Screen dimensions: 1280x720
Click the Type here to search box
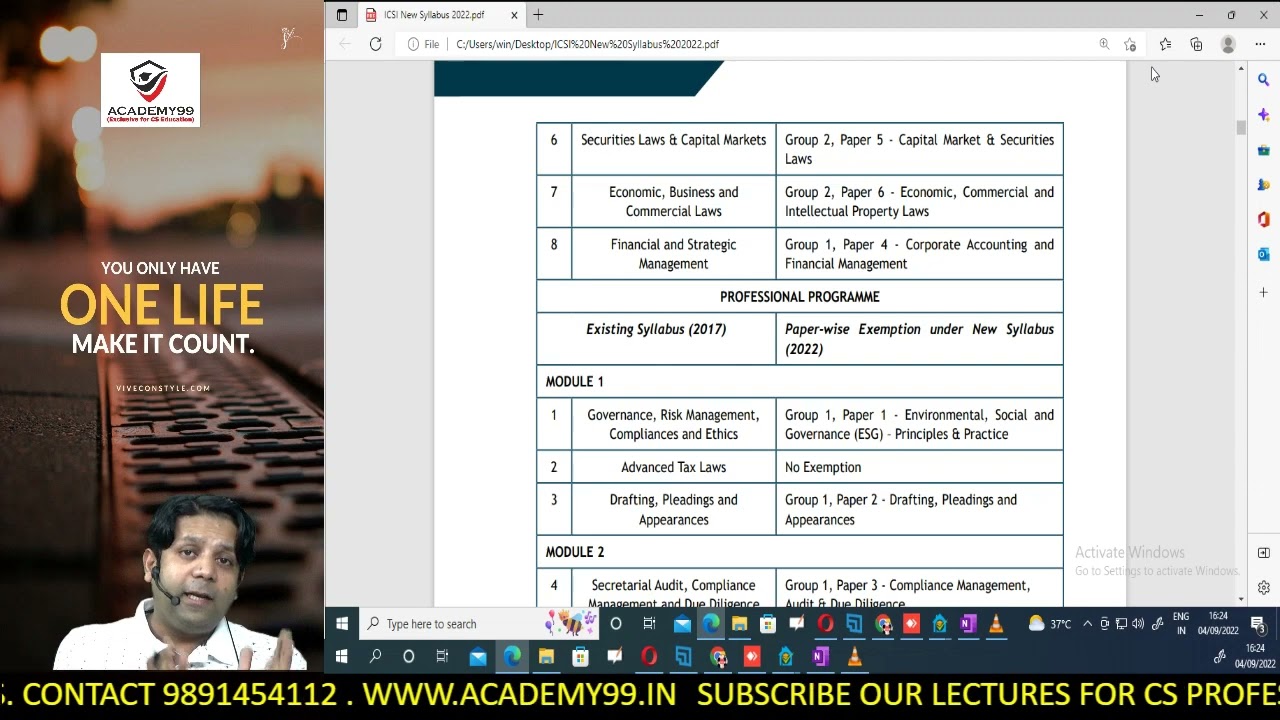pos(478,624)
